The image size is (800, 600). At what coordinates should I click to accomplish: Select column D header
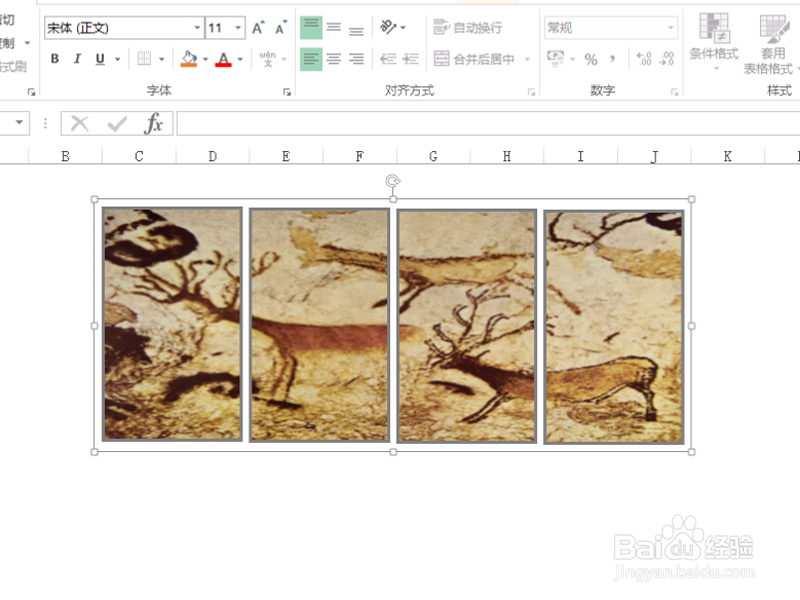213,156
